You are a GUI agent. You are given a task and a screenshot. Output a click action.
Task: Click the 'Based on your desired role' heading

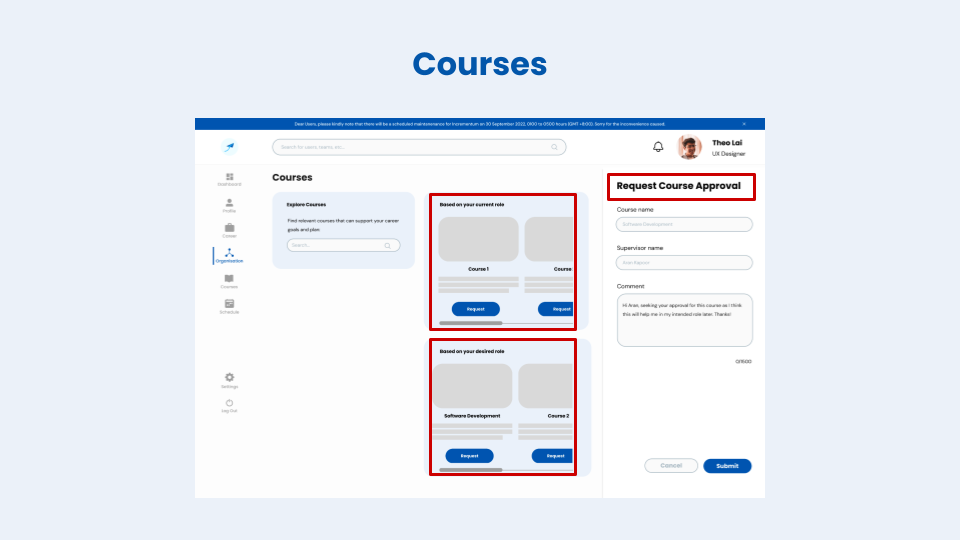tap(472, 351)
